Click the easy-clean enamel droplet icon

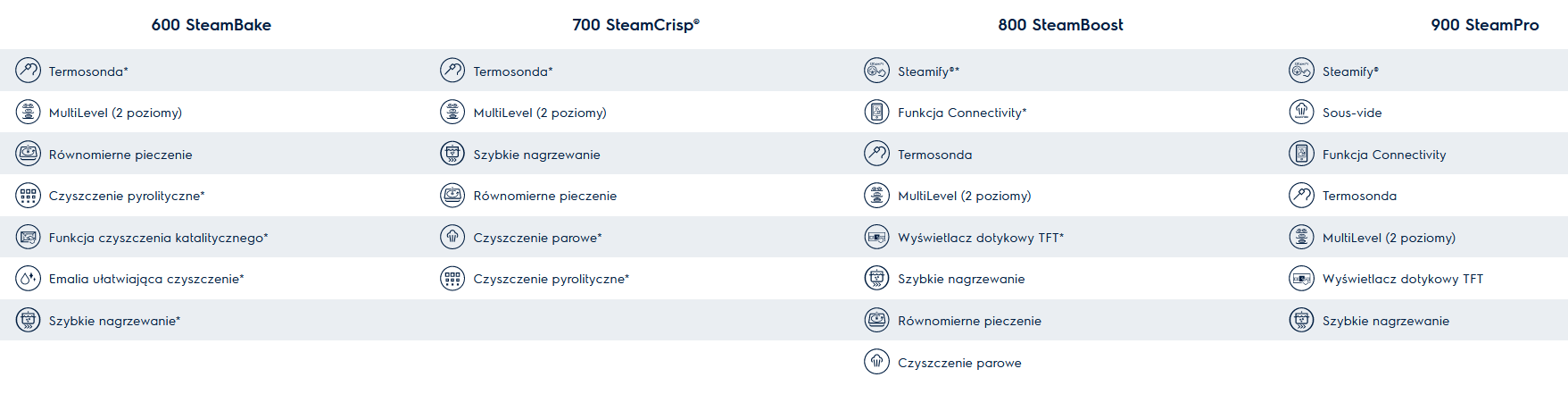(29, 279)
